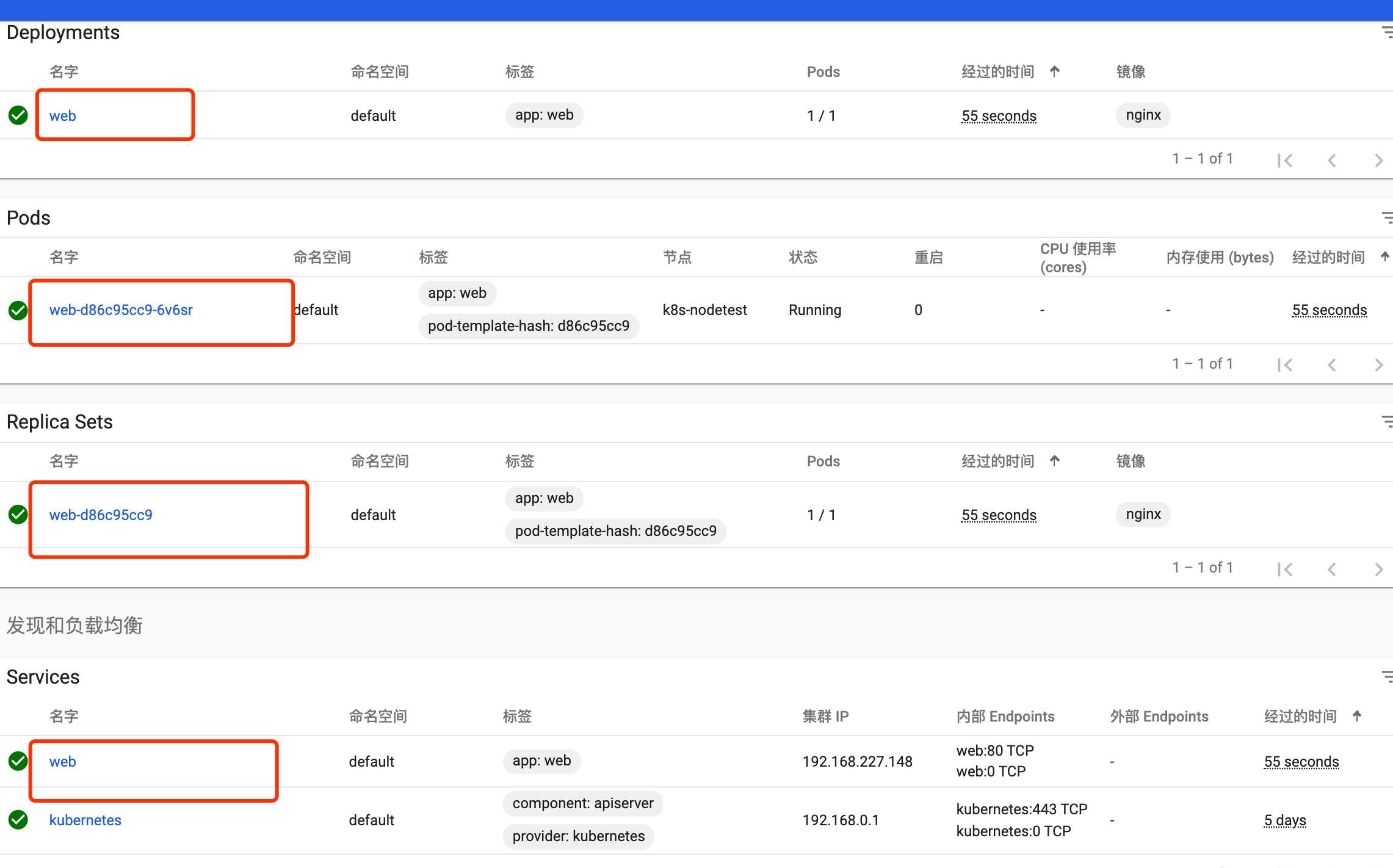Sort Pods by 状态 column header
1393x868 pixels.
tap(803, 258)
